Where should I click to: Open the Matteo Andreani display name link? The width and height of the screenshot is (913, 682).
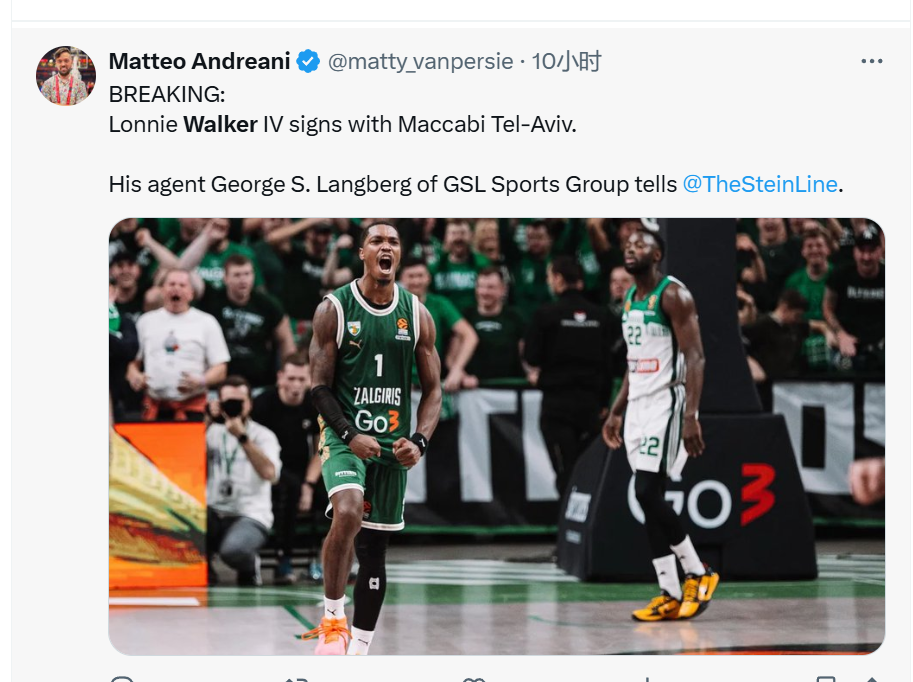coord(199,61)
